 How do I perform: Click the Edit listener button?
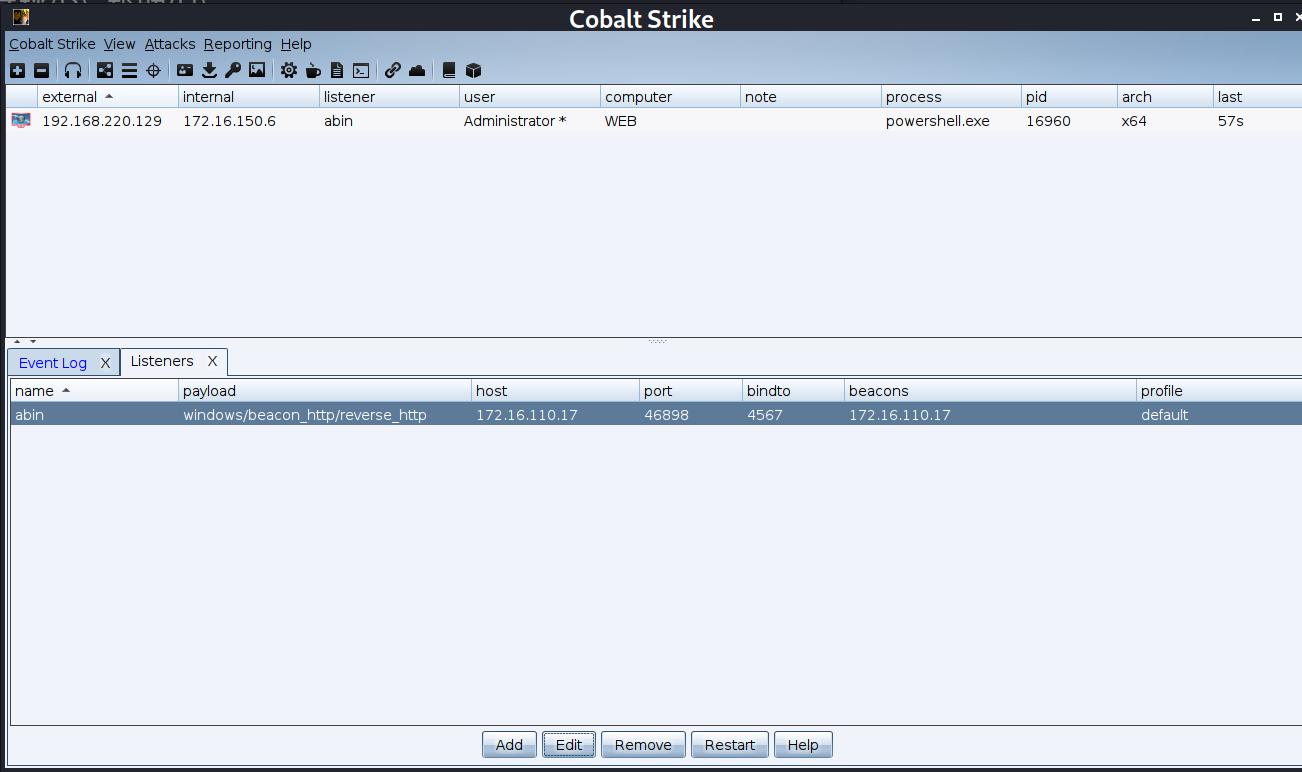569,745
